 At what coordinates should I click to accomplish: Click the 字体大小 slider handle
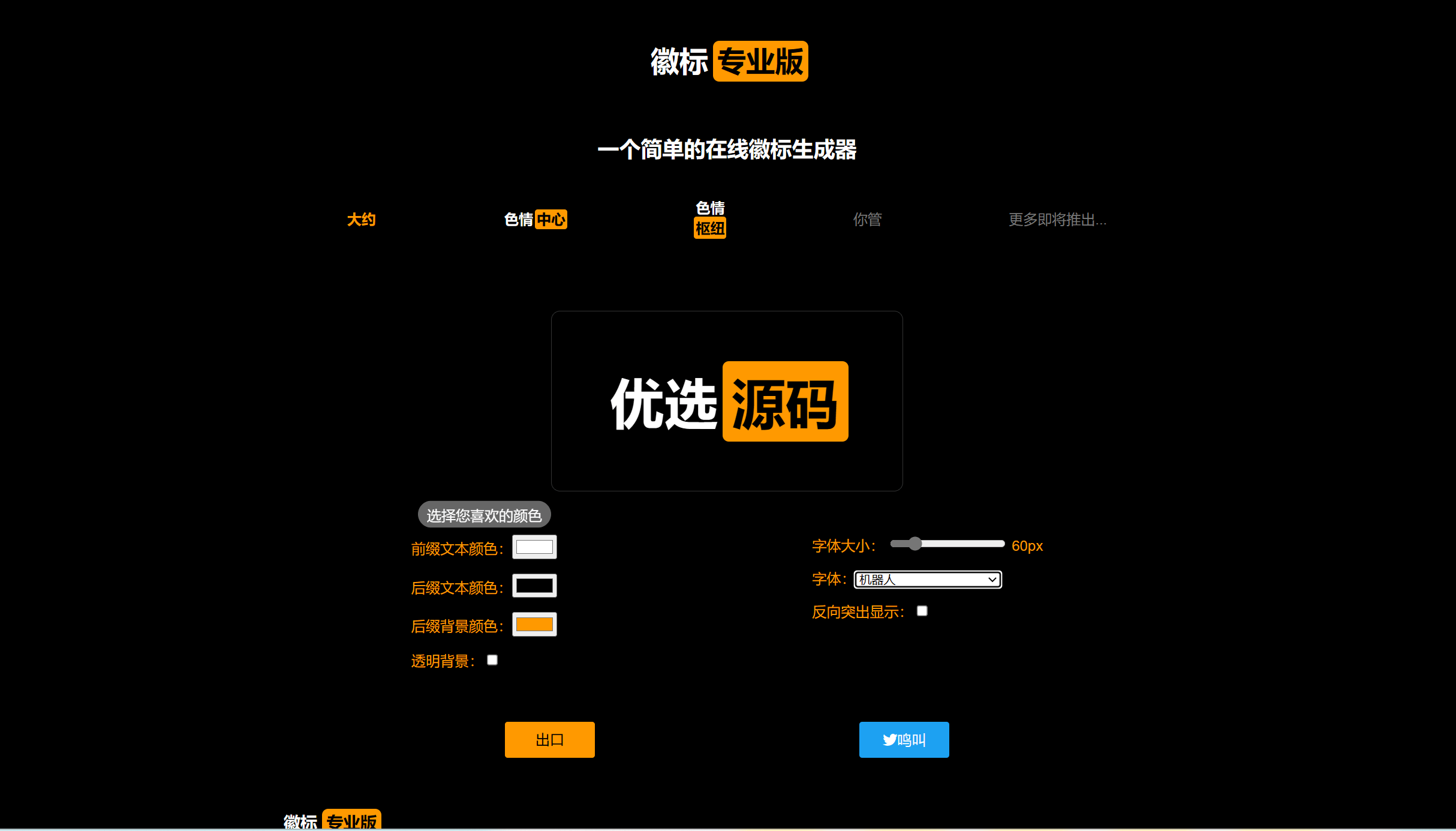pos(914,544)
